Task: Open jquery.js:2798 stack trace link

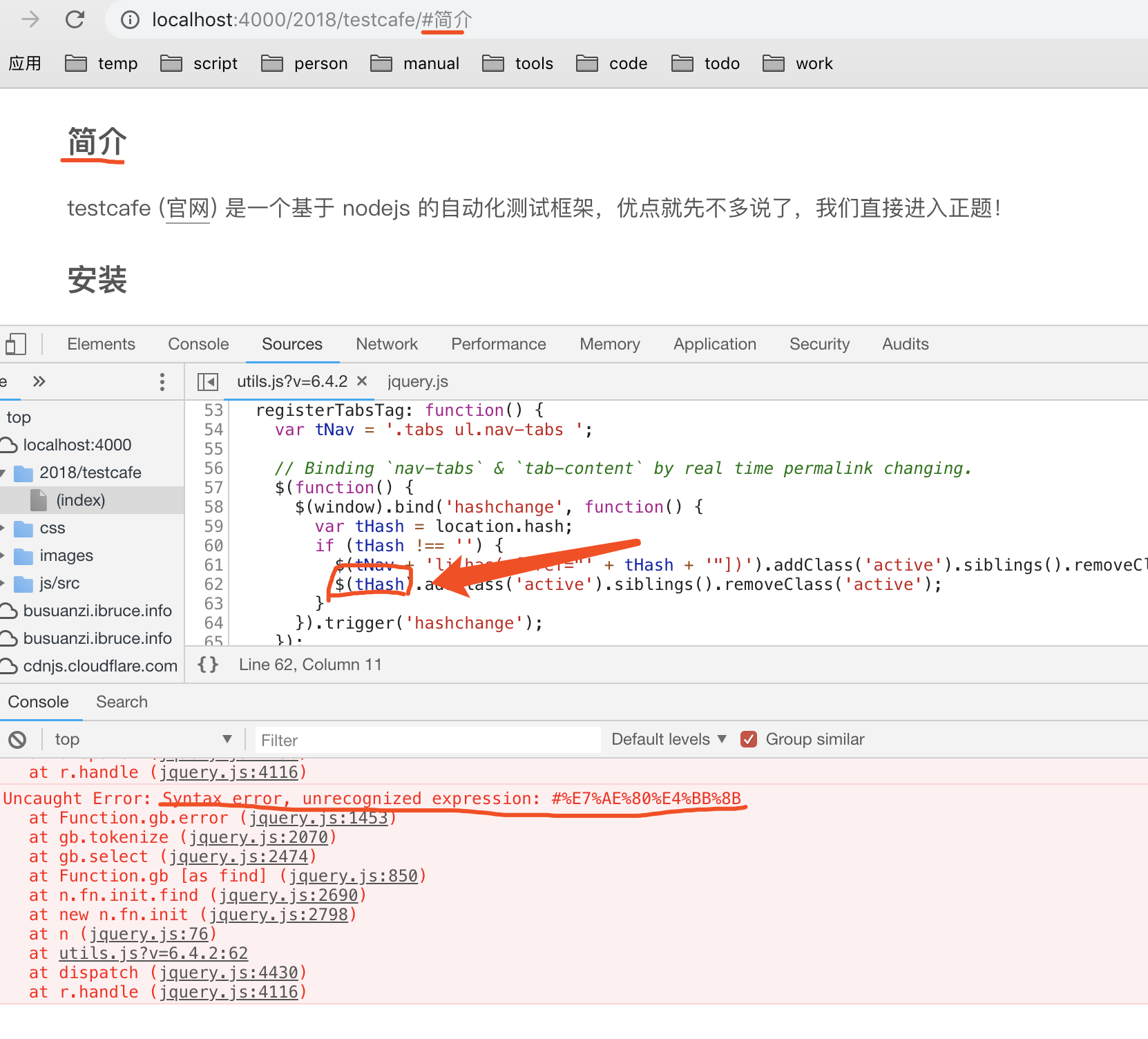Action: tap(278, 915)
